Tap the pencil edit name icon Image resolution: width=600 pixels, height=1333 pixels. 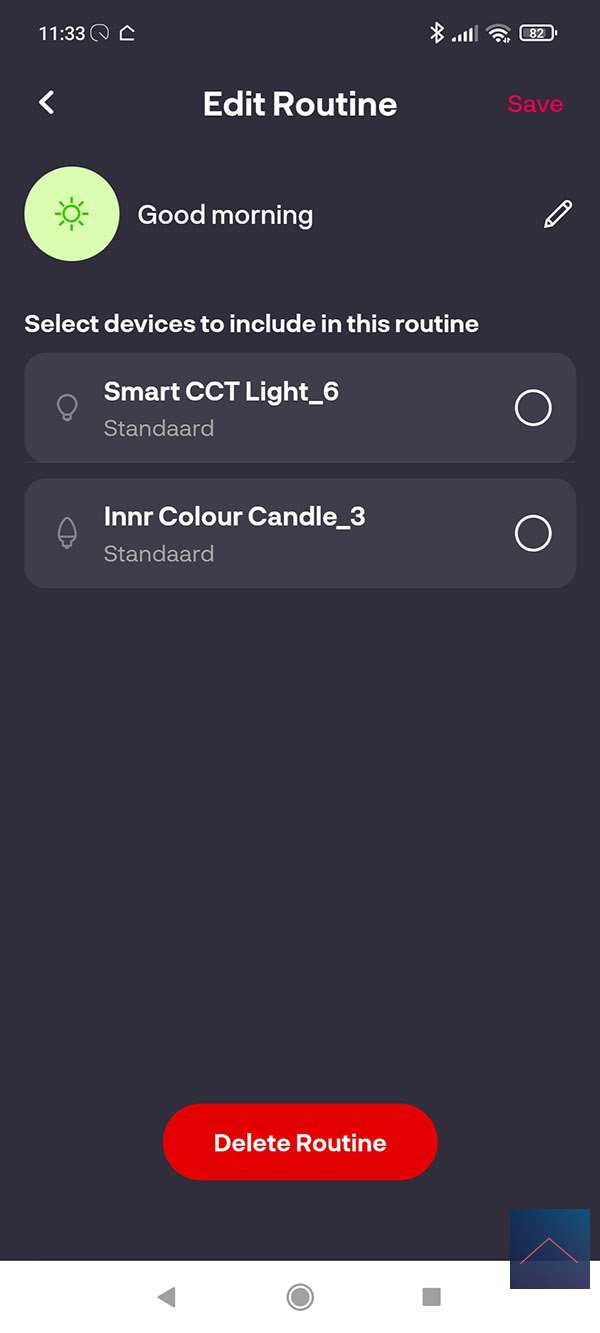coord(558,214)
